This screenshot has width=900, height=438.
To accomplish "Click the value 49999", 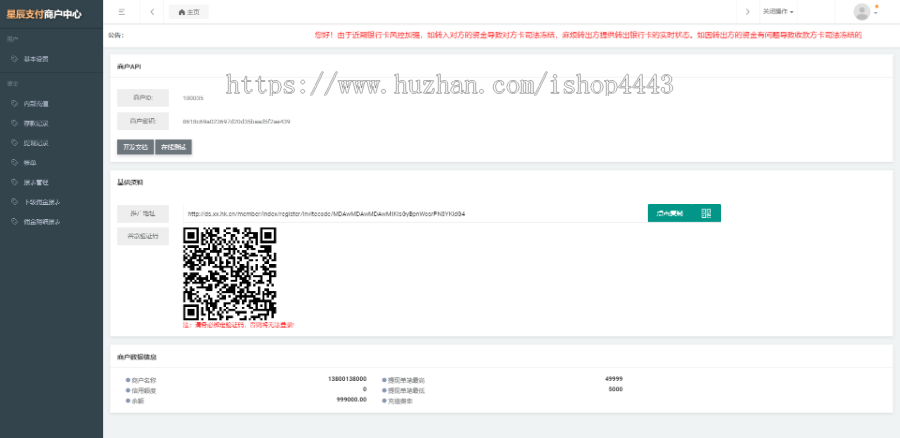I will click(x=614, y=379).
